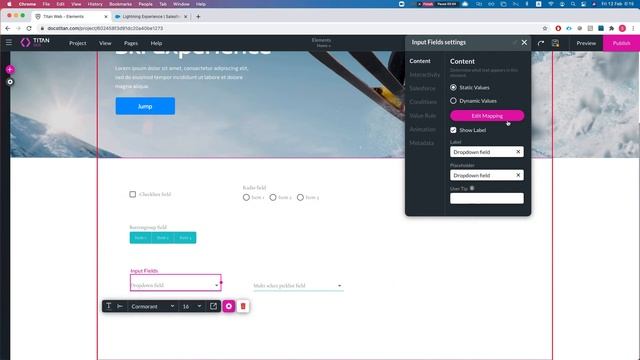Open Chrome extensions puzzle icon
Screen dimensions: 640x360
611,28
